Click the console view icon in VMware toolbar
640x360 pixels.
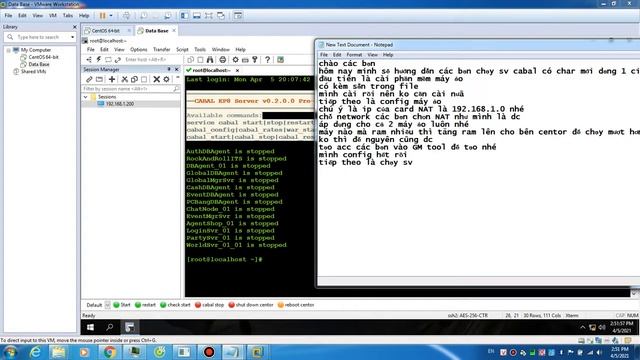click(238, 16)
